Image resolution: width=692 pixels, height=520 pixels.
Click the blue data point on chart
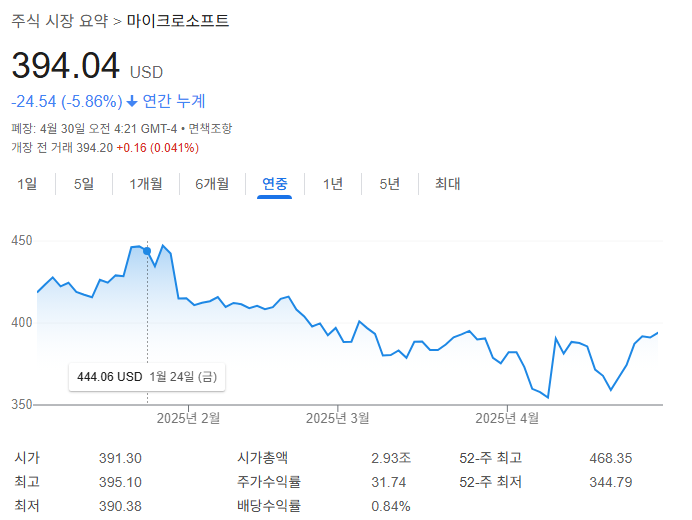click(x=147, y=251)
